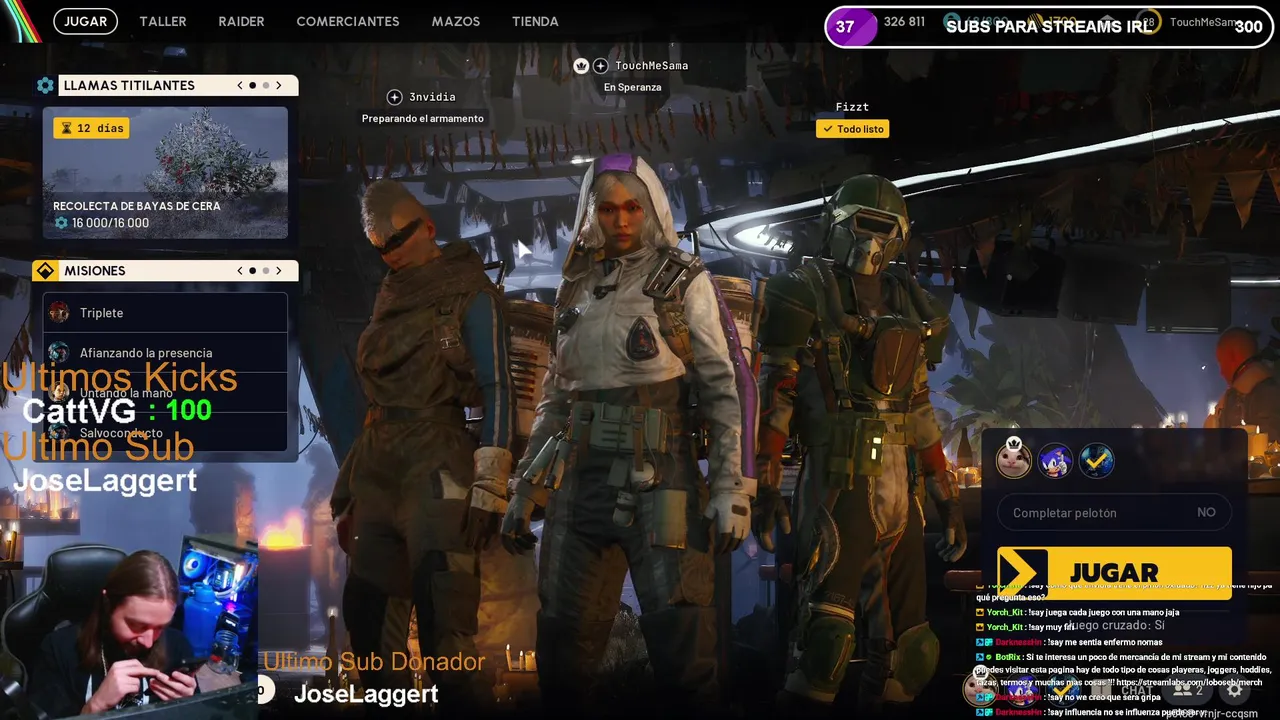Open settings gear icon at bottom right

point(1235,690)
